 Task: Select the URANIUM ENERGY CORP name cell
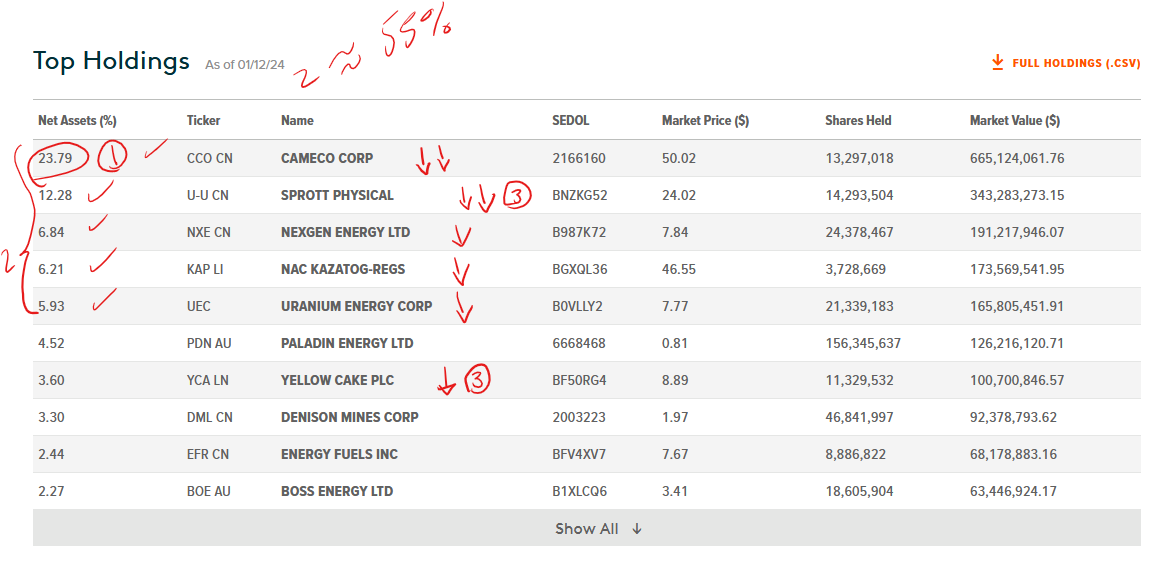(x=357, y=306)
